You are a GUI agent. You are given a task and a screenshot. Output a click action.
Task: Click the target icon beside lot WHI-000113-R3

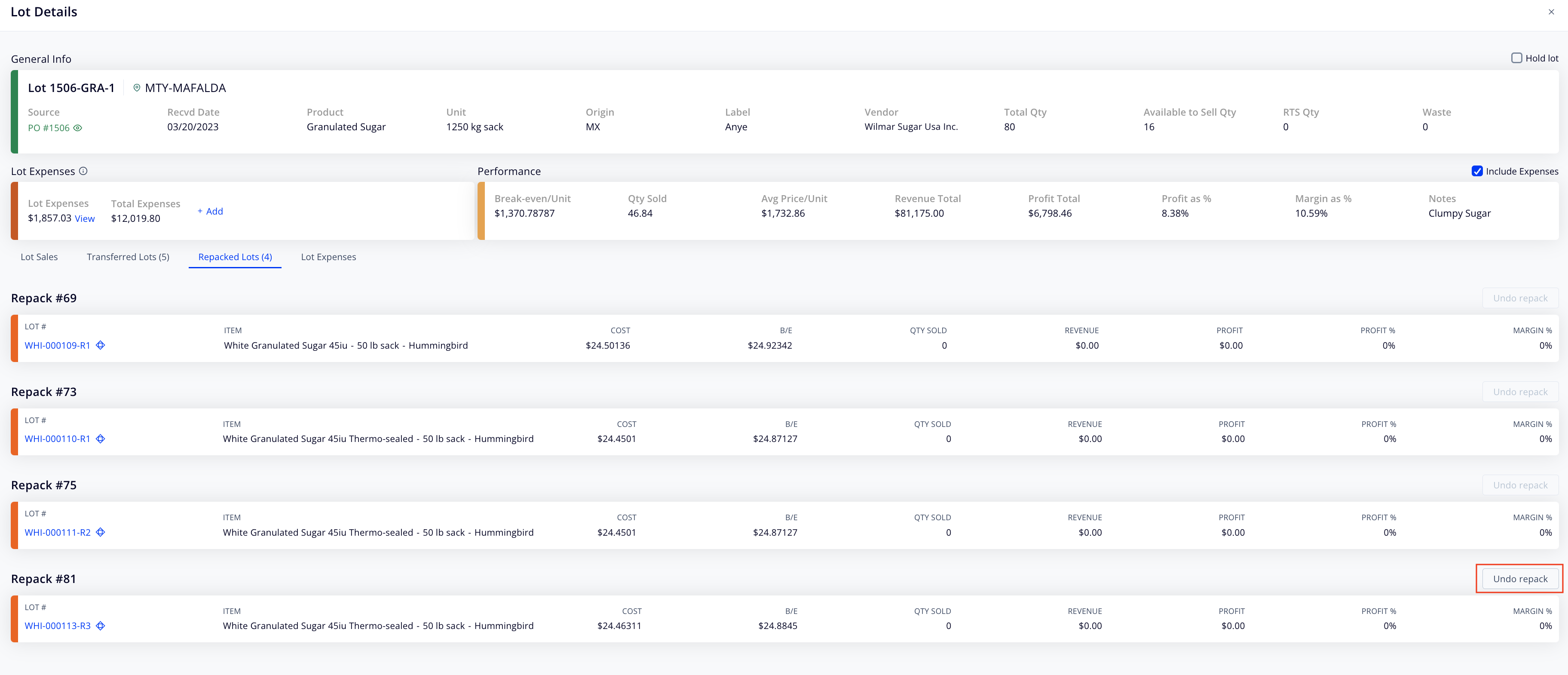click(101, 626)
